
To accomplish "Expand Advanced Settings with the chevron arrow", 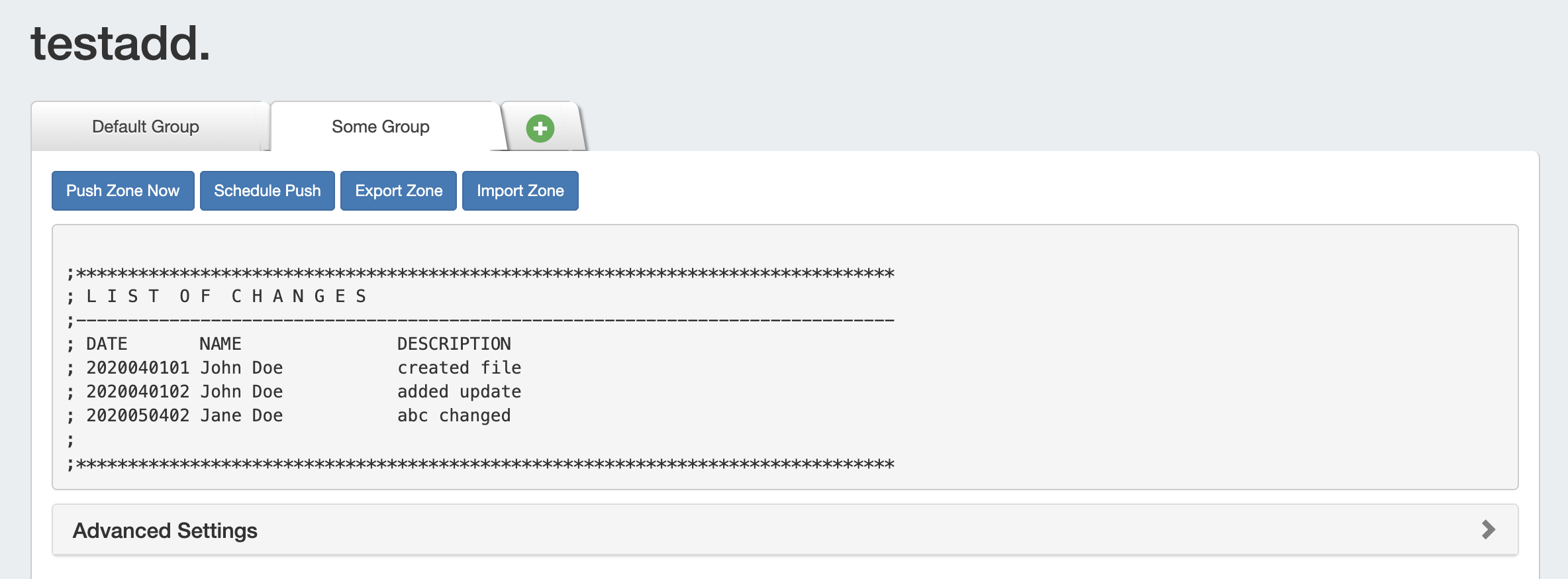I will coord(1488,529).
